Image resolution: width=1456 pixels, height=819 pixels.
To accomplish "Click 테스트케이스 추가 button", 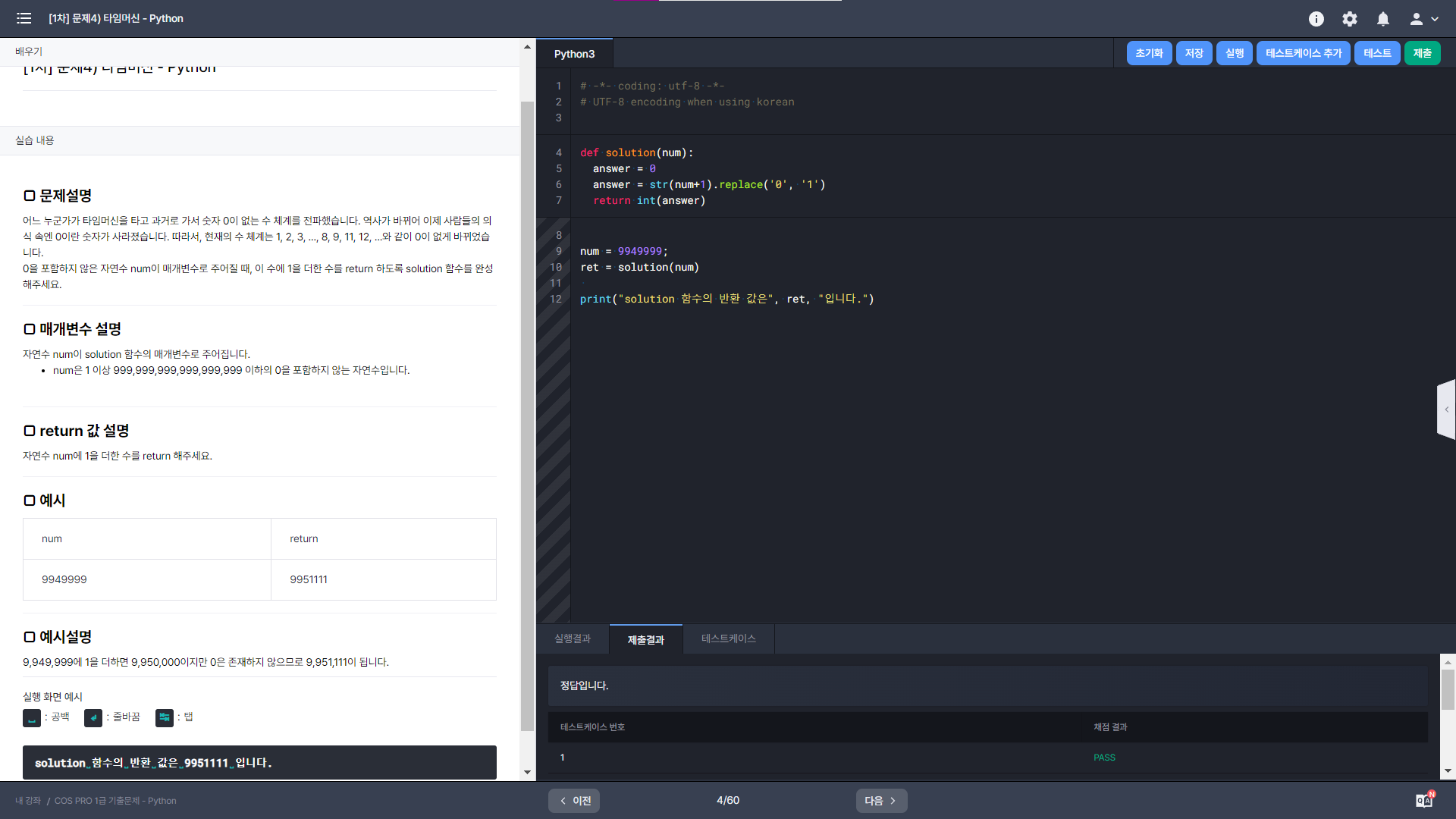I will pyautogui.click(x=1303, y=53).
